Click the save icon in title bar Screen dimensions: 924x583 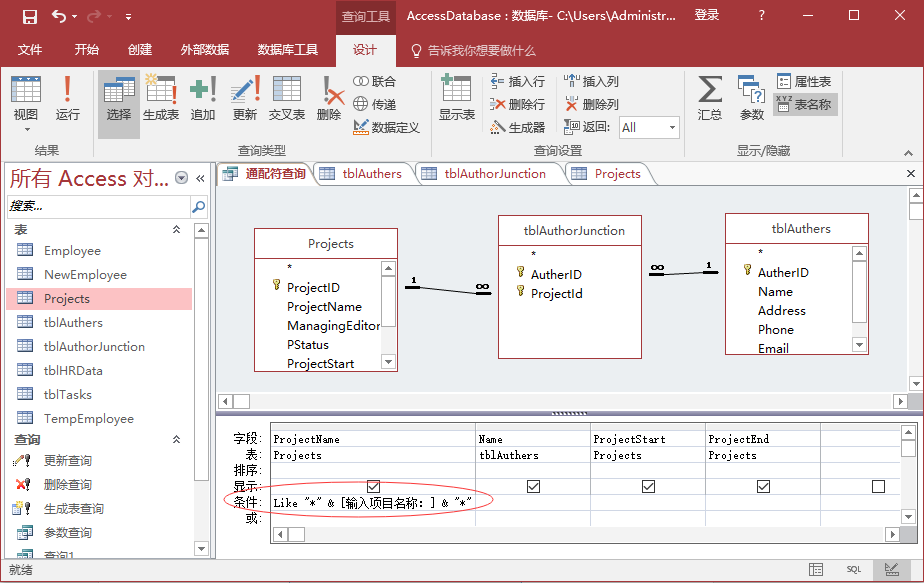tap(29, 16)
